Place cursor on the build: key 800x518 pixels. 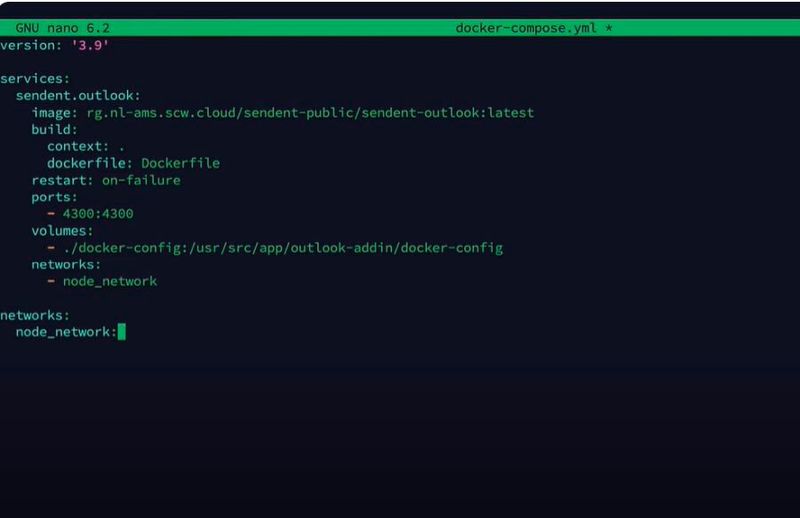point(54,129)
